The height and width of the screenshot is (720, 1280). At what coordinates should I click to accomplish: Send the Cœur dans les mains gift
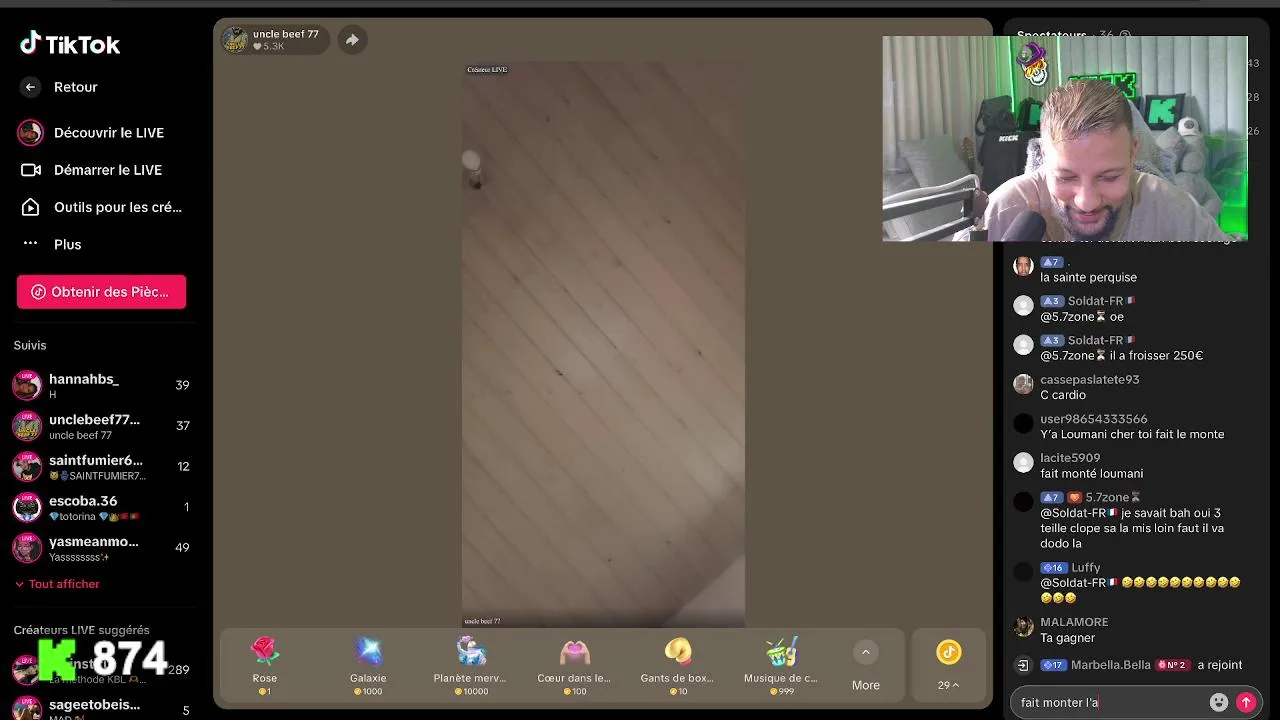tap(574, 665)
